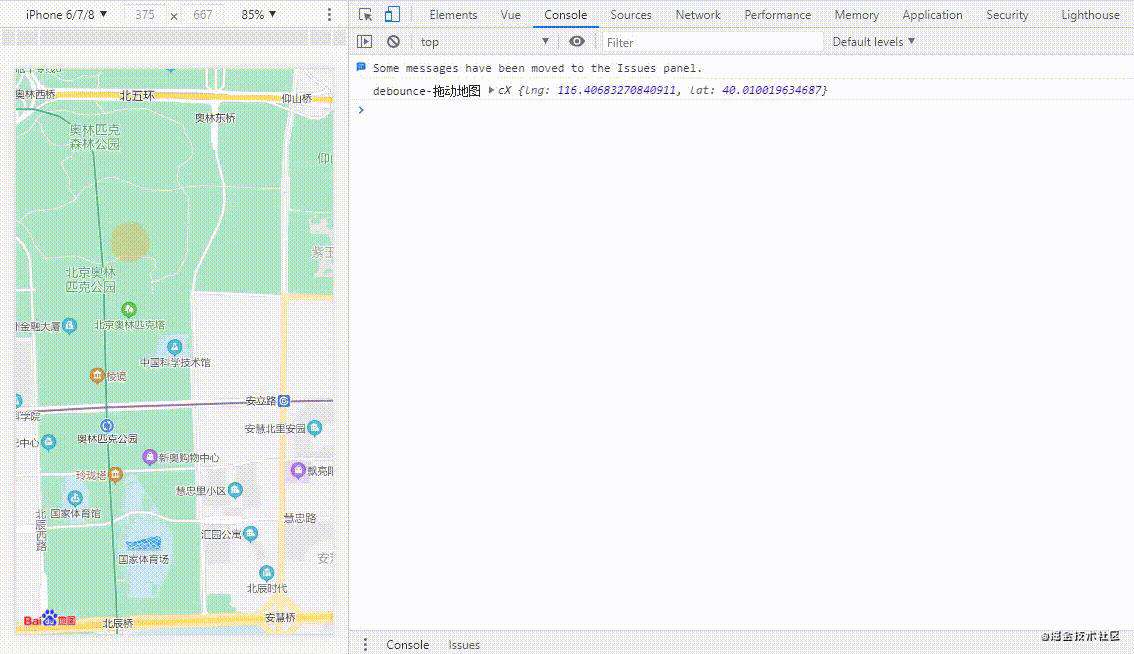1134x654 pixels.
Task: Click the Filter input field
Action: 712,42
